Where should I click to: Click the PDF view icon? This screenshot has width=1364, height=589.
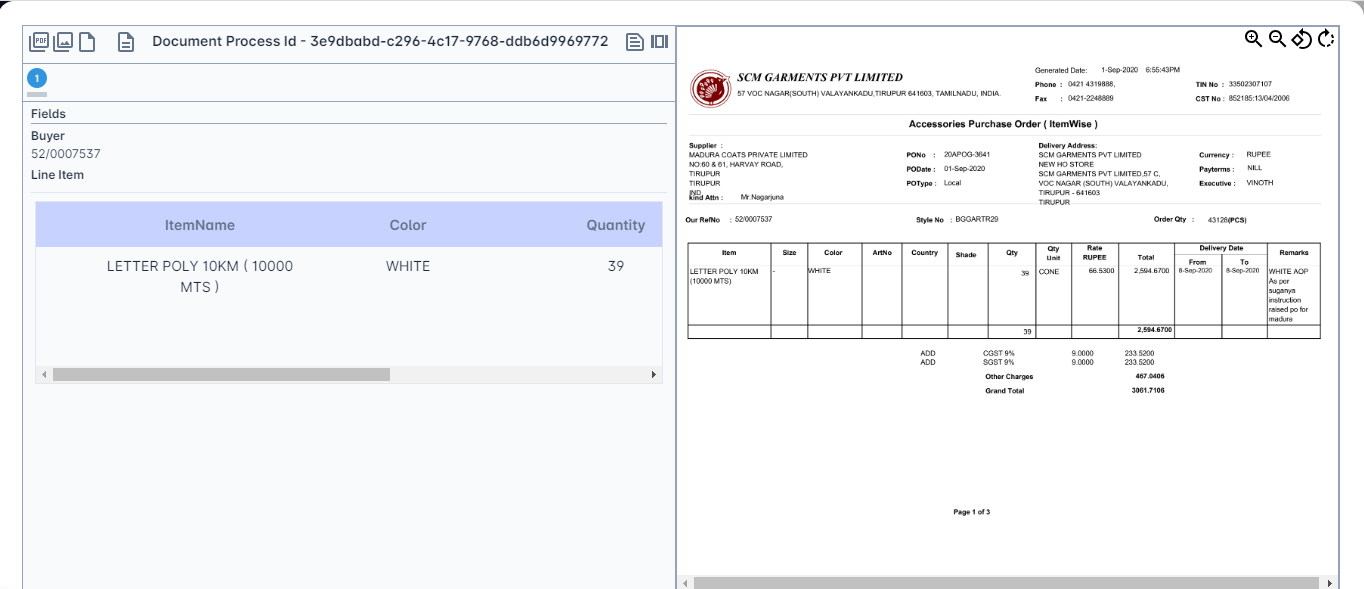pyautogui.click(x=40, y=41)
